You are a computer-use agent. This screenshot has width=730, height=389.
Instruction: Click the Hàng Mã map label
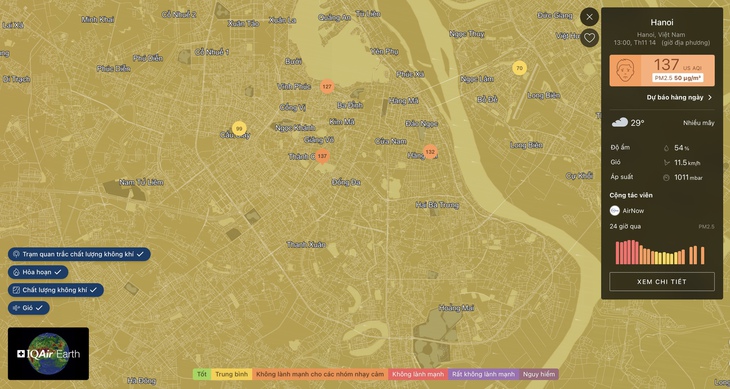click(404, 101)
